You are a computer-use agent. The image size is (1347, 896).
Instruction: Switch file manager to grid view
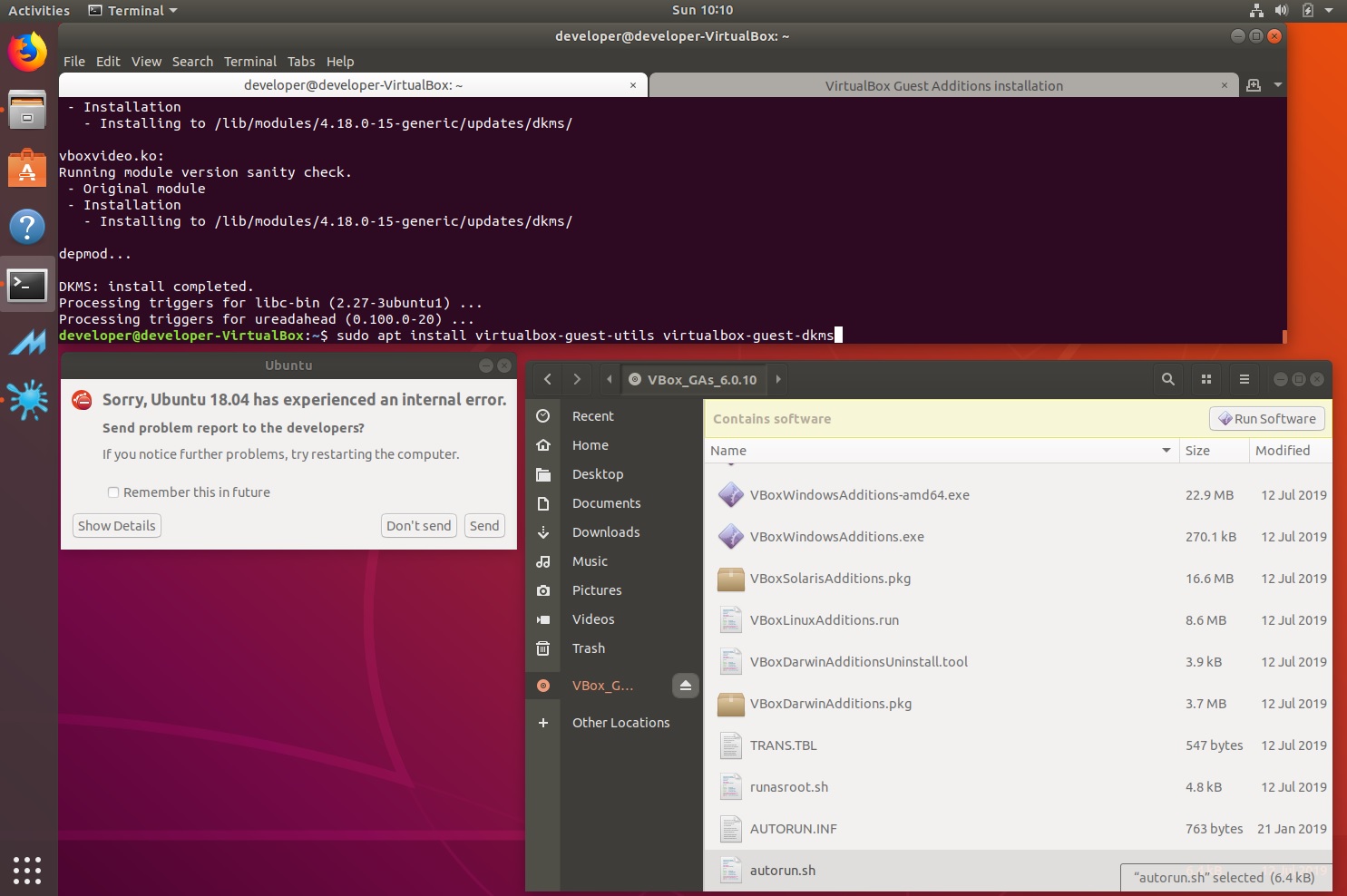click(x=1206, y=379)
